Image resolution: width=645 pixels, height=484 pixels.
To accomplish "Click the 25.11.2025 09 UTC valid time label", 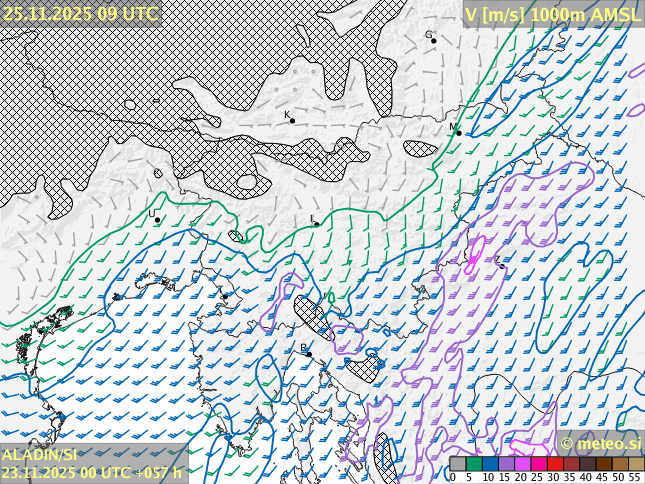I will tap(80, 13).
